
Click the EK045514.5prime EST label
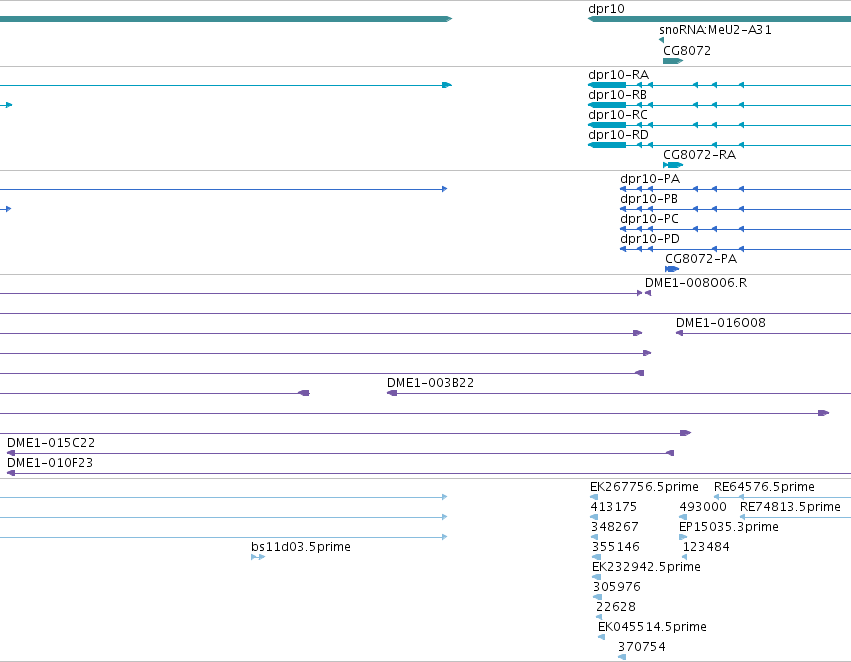pos(652,627)
